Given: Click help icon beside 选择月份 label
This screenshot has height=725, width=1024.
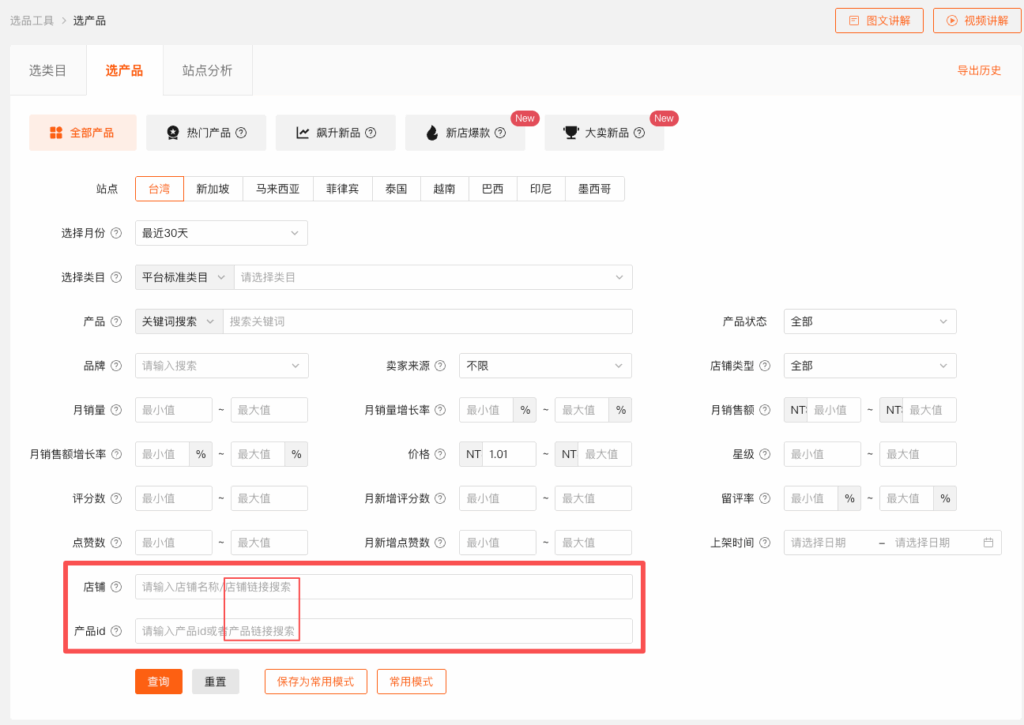Looking at the screenshot, I should pos(116,233).
